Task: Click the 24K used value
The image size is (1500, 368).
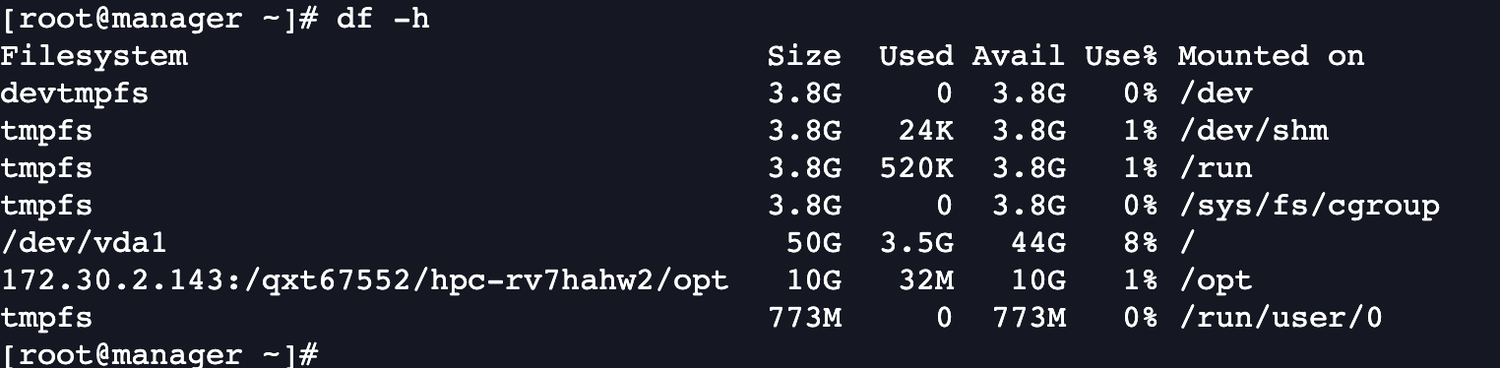Action: point(926,131)
